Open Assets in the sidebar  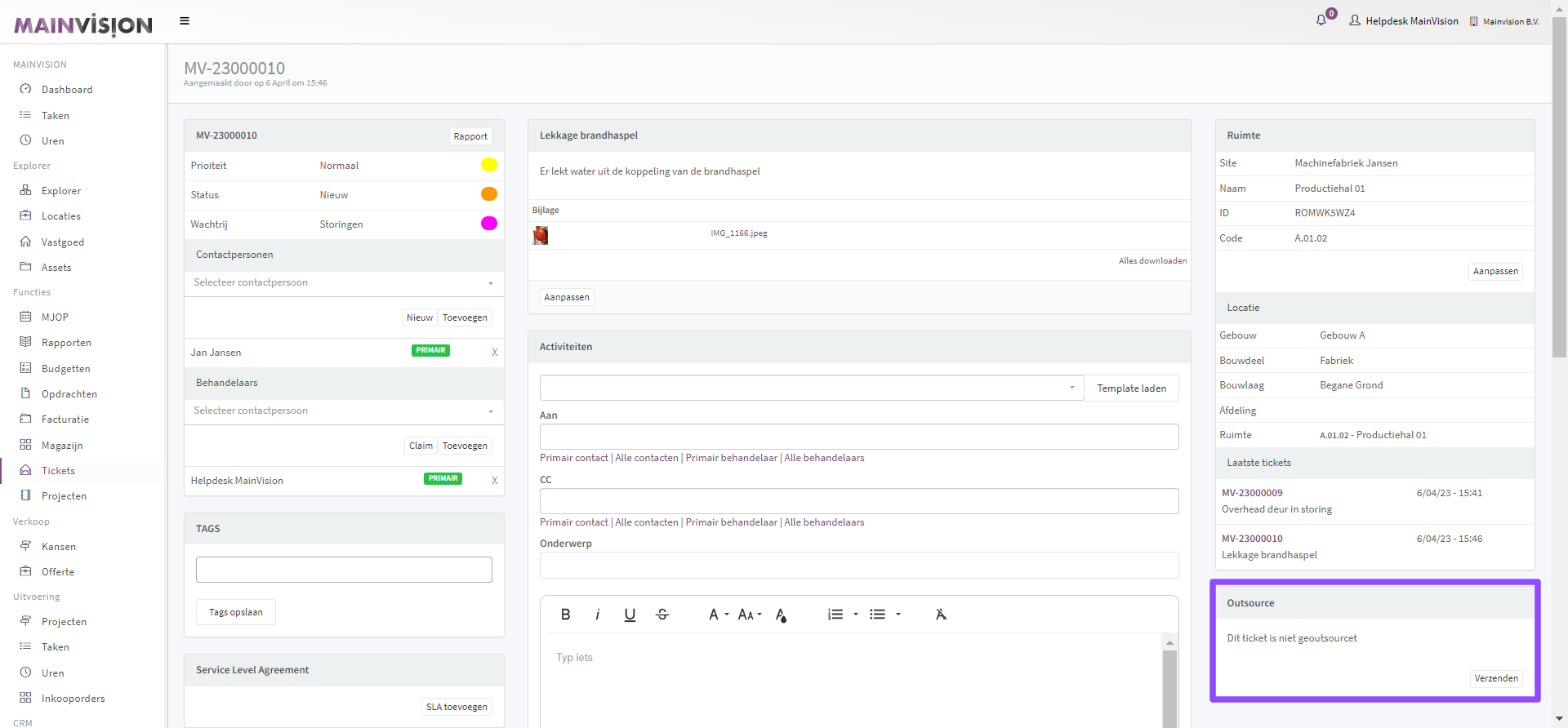coord(56,268)
